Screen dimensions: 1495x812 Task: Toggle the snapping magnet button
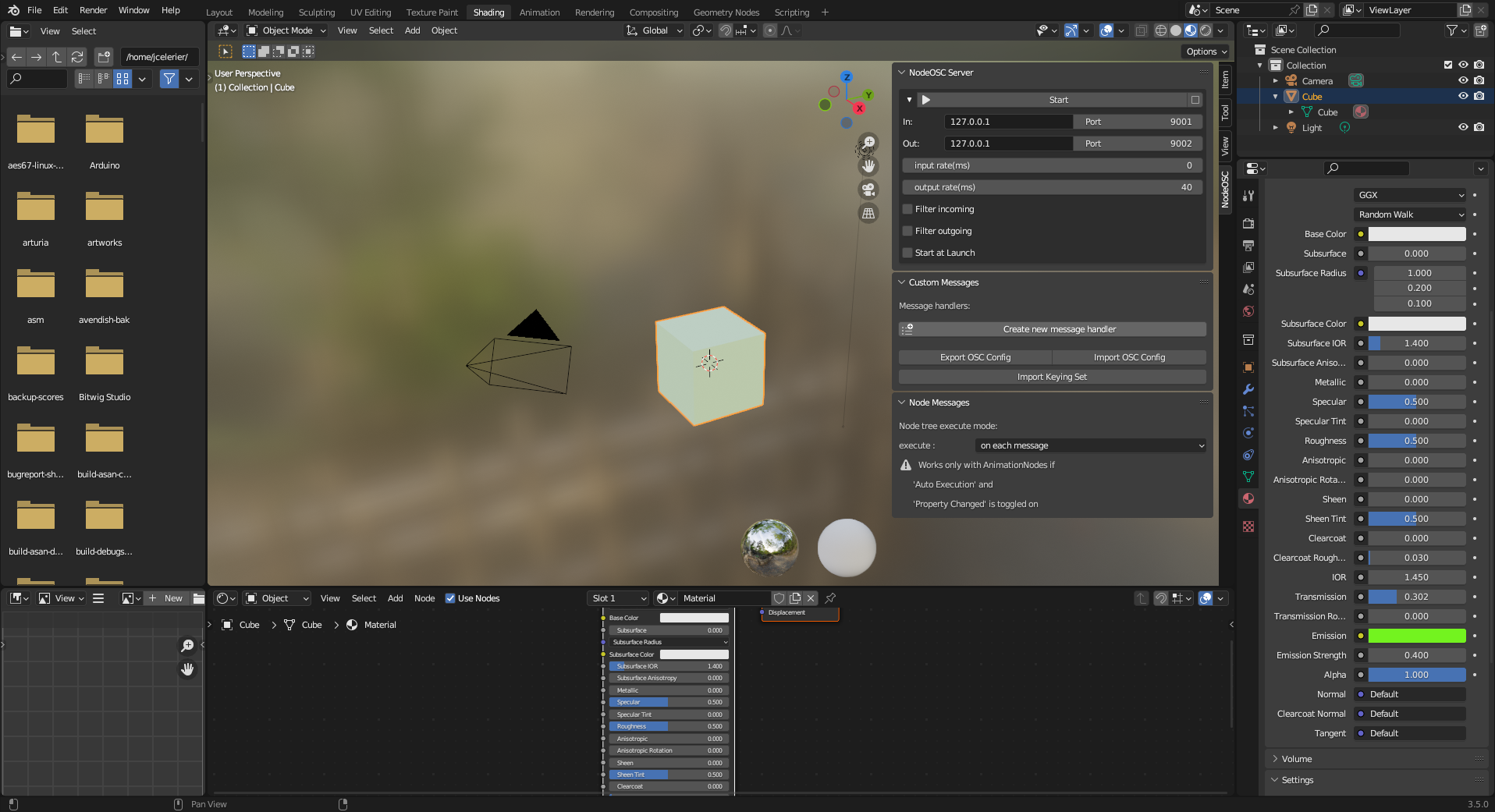(x=726, y=30)
